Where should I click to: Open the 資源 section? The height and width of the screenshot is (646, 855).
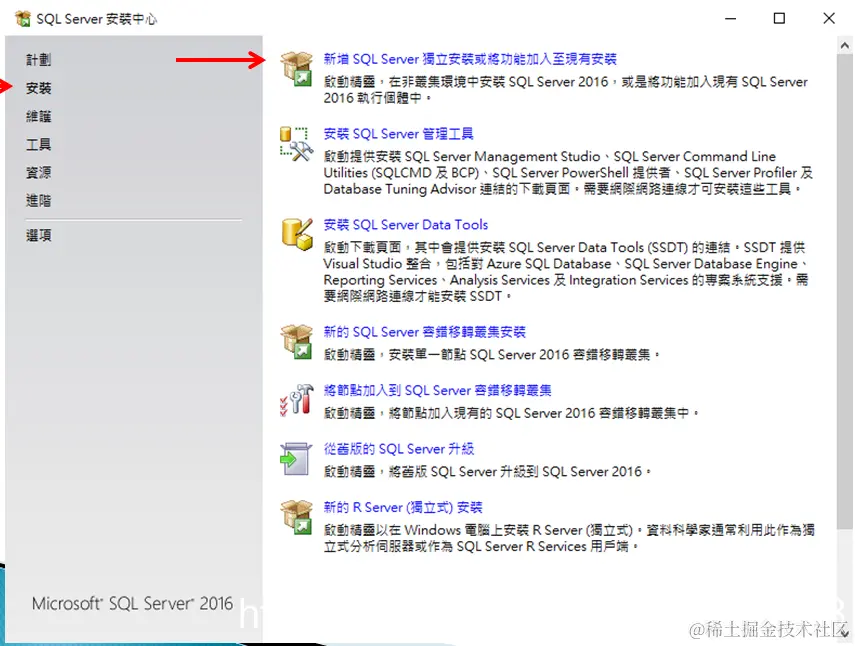click(x=38, y=171)
